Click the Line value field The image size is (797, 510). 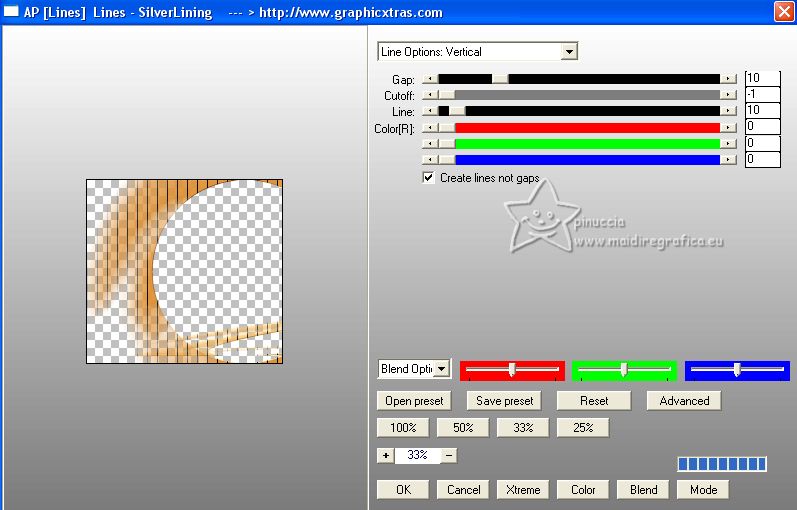pos(762,110)
